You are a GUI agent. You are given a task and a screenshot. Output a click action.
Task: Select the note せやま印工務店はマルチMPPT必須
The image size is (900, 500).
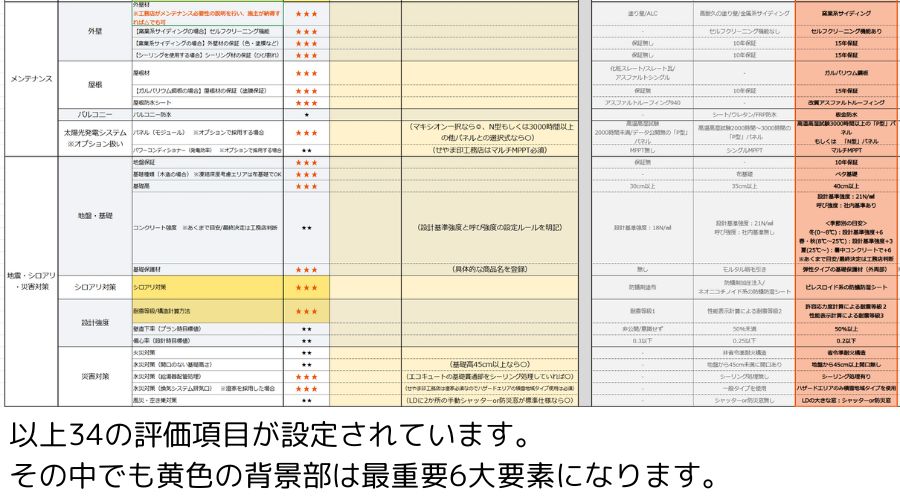490,150
